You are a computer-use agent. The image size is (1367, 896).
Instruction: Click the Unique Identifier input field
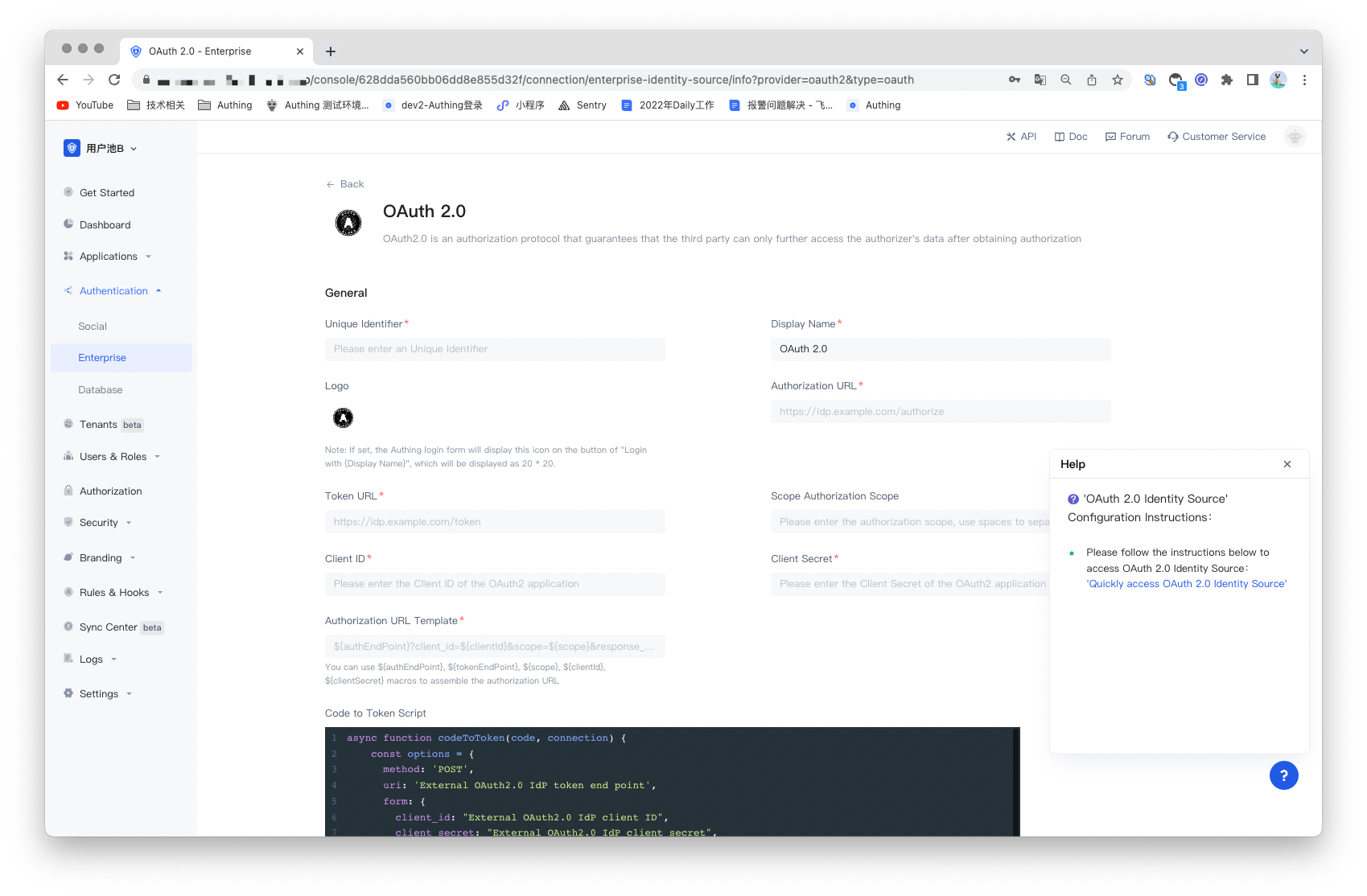pyautogui.click(x=495, y=349)
